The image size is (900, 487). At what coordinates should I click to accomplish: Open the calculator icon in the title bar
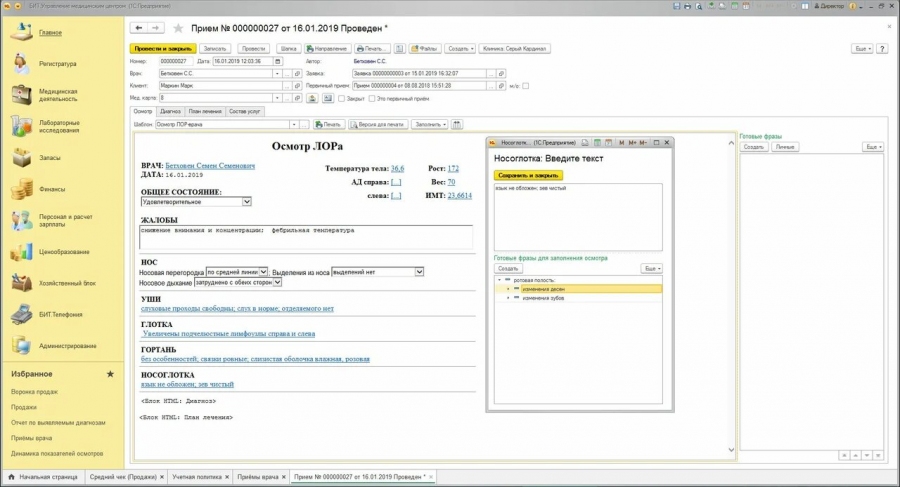click(734, 6)
